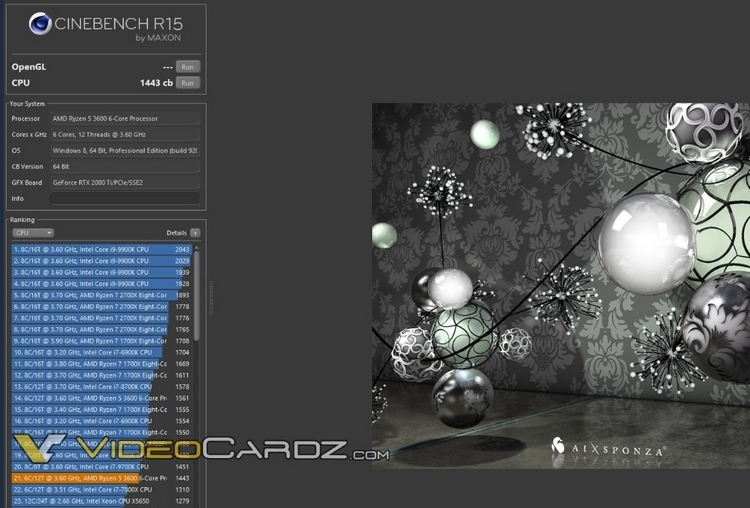750x508 pixels.
Task: Select ranking entry 2 scoring 2029
Action: [x=101, y=261]
